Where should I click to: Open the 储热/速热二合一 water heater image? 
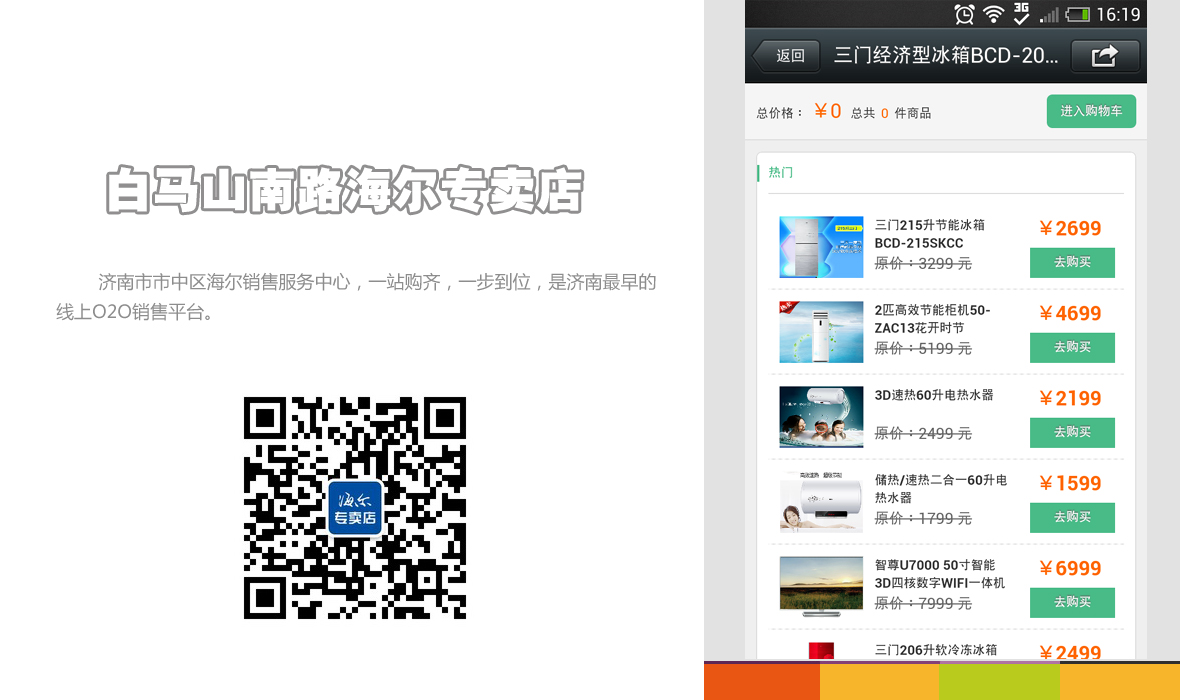[821, 502]
